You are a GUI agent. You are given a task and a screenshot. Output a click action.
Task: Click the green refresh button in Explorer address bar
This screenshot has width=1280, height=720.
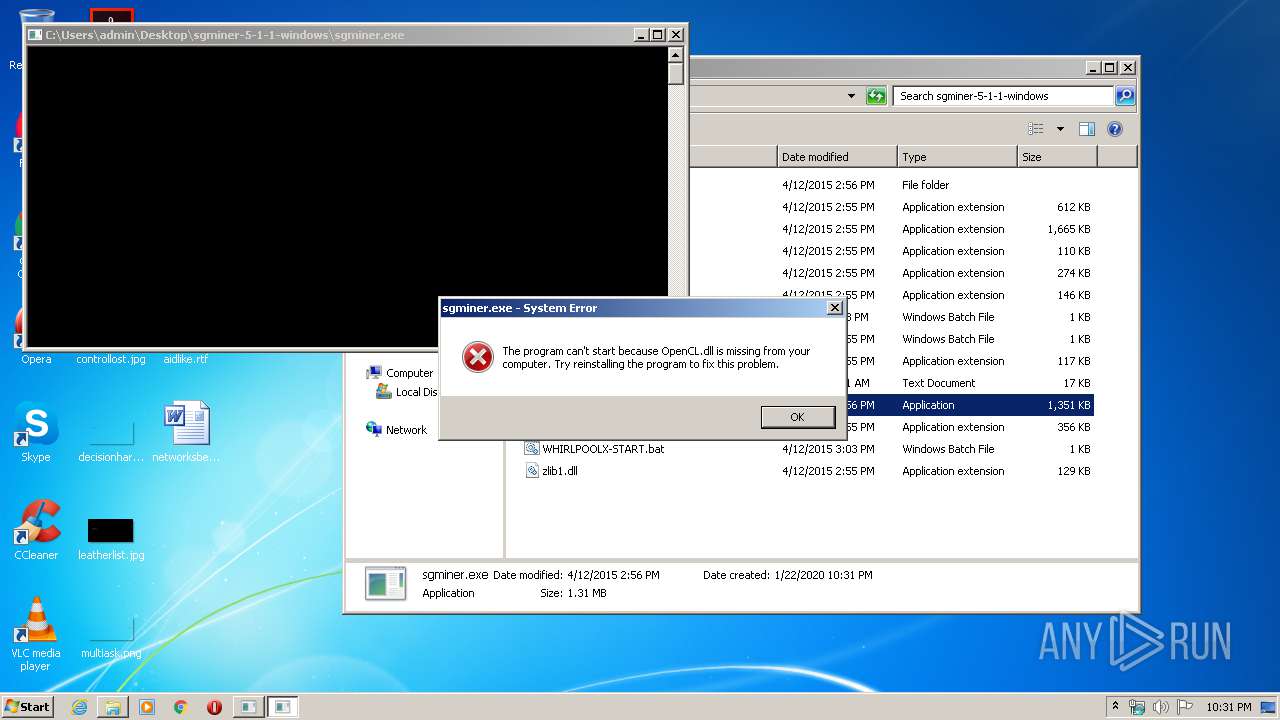pos(876,96)
